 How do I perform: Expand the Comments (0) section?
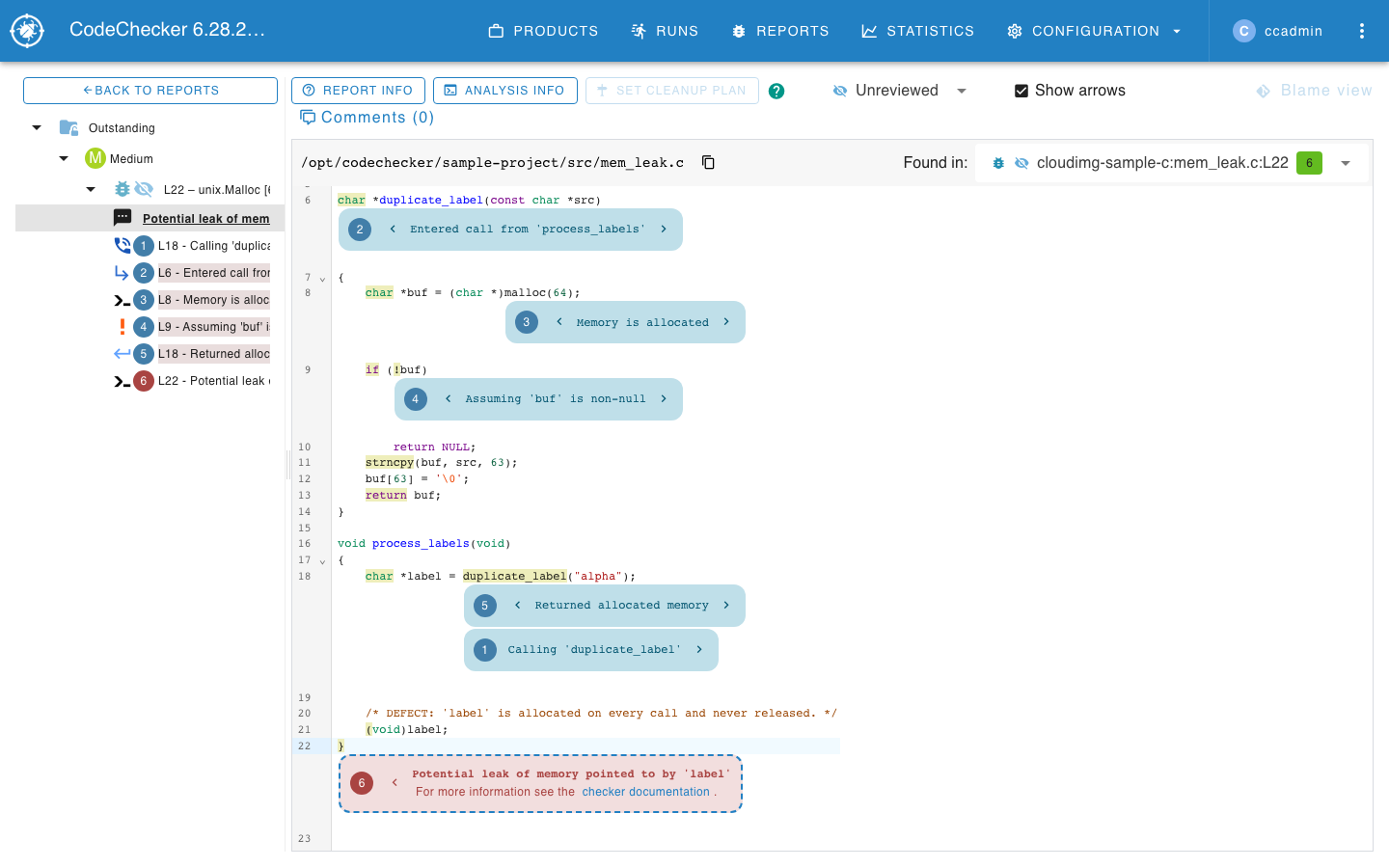(x=367, y=118)
